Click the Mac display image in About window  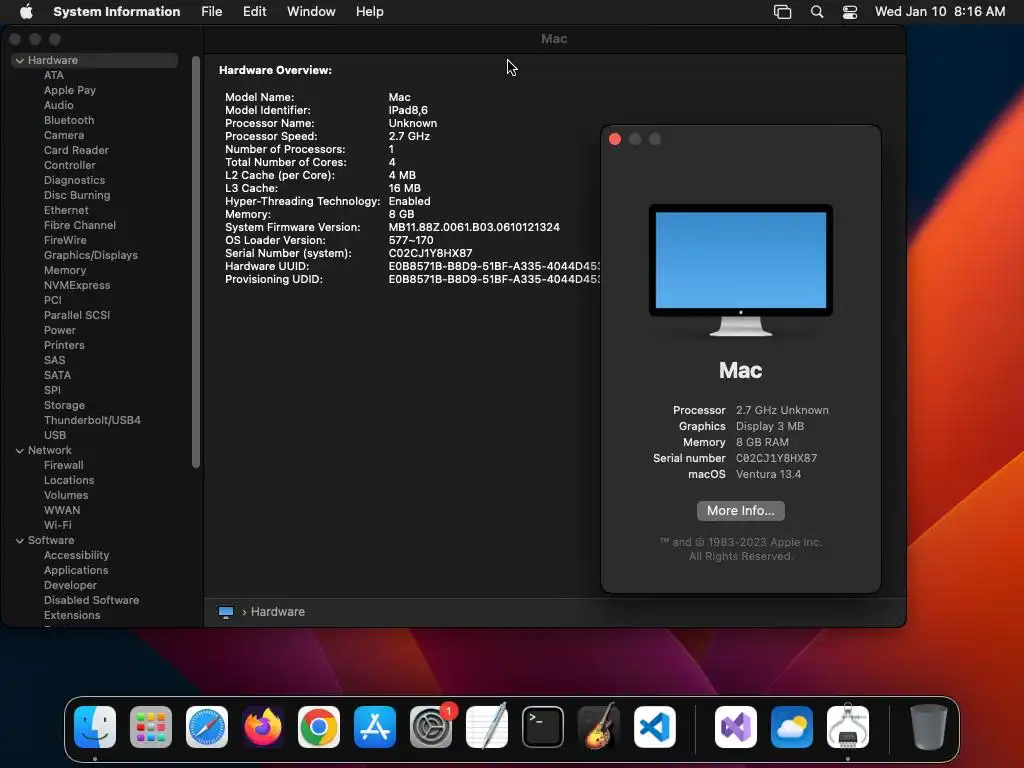[741, 270]
